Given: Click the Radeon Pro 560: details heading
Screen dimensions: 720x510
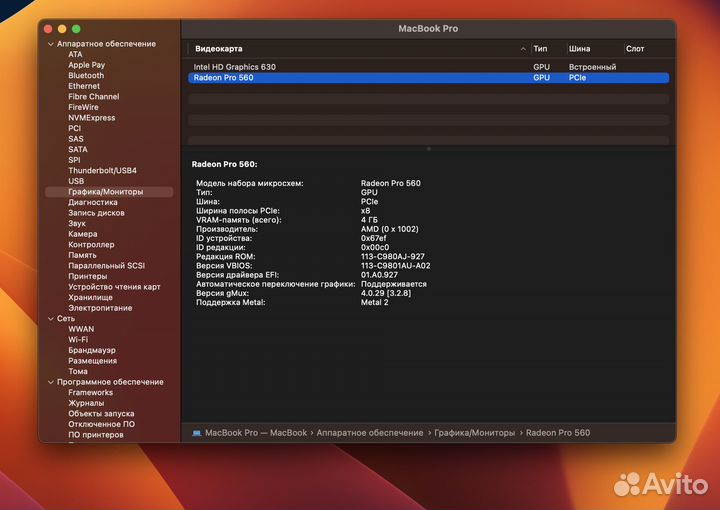Looking at the screenshot, I should (x=224, y=164).
